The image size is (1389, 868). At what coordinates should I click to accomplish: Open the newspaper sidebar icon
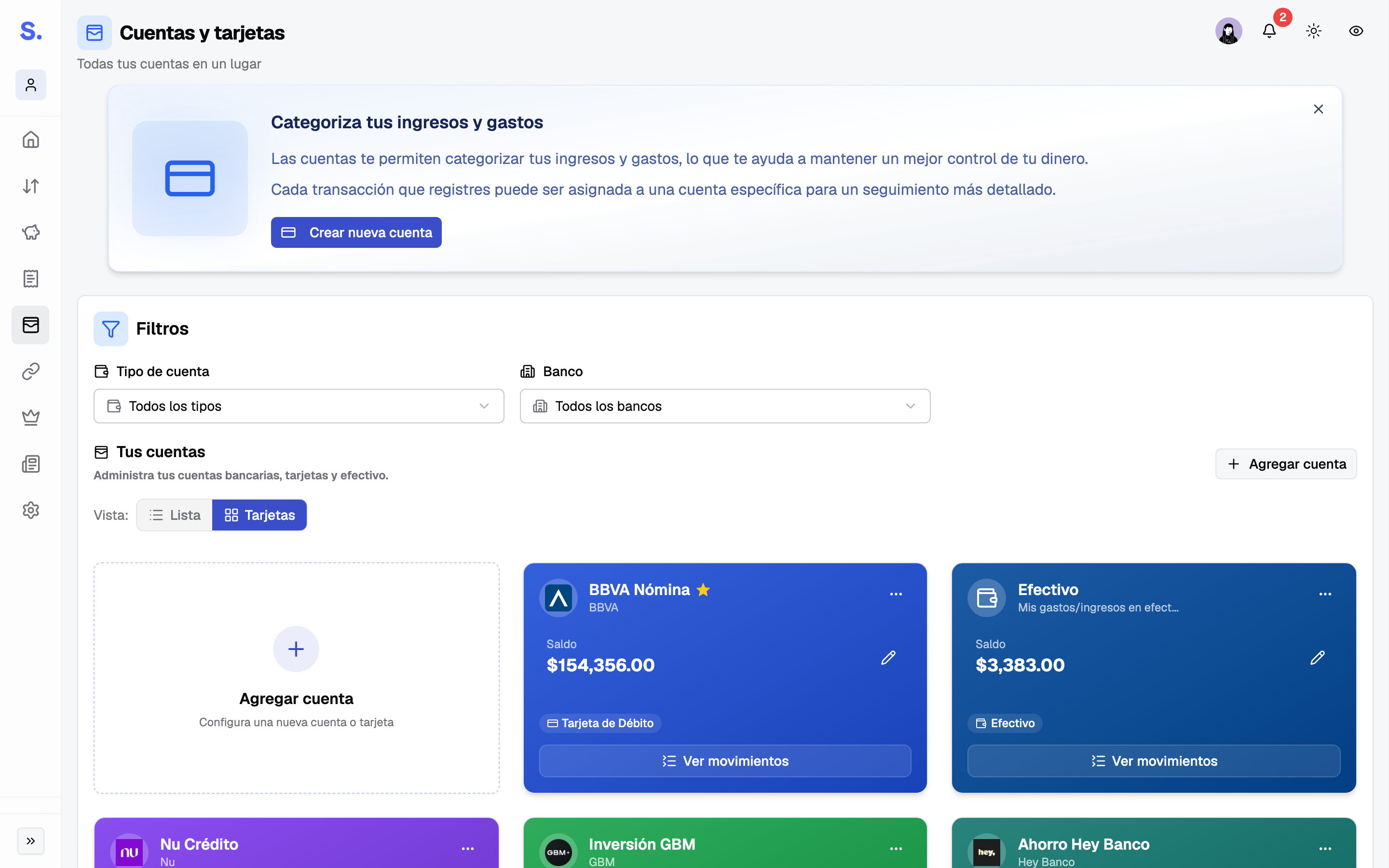pos(31,464)
